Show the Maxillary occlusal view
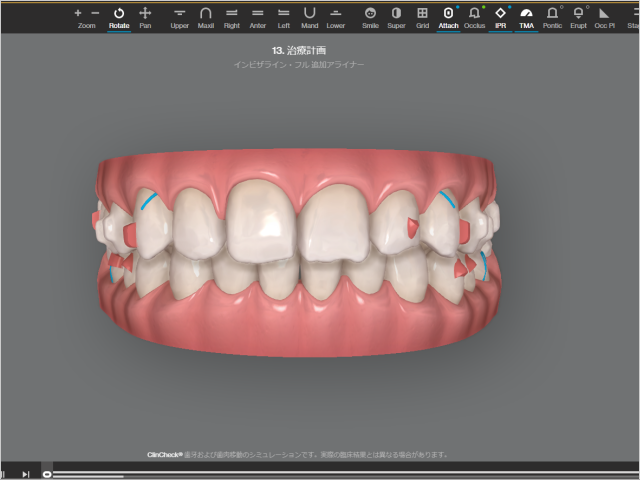This screenshot has width=640, height=480. 206,16
